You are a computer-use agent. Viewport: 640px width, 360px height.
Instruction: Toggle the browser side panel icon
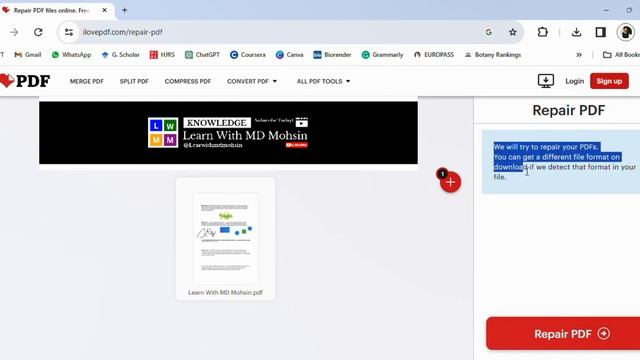[600, 32]
